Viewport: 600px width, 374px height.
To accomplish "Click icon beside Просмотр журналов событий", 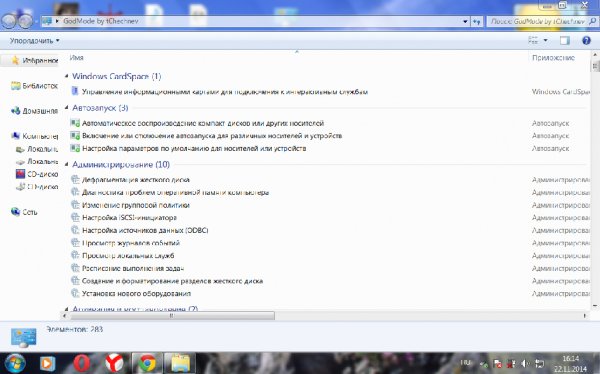I will tap(75, 242).
